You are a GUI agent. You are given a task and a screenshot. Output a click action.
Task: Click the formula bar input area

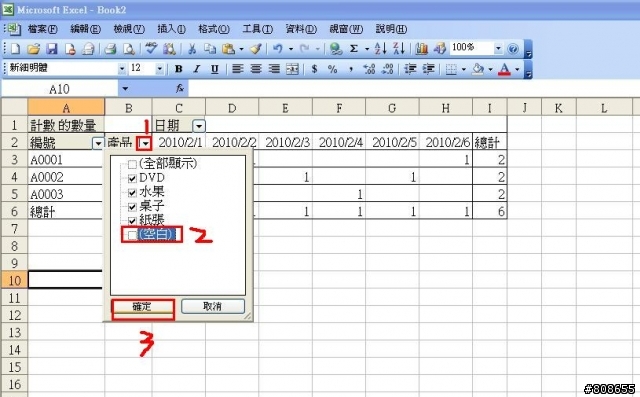tap(414, 88)
